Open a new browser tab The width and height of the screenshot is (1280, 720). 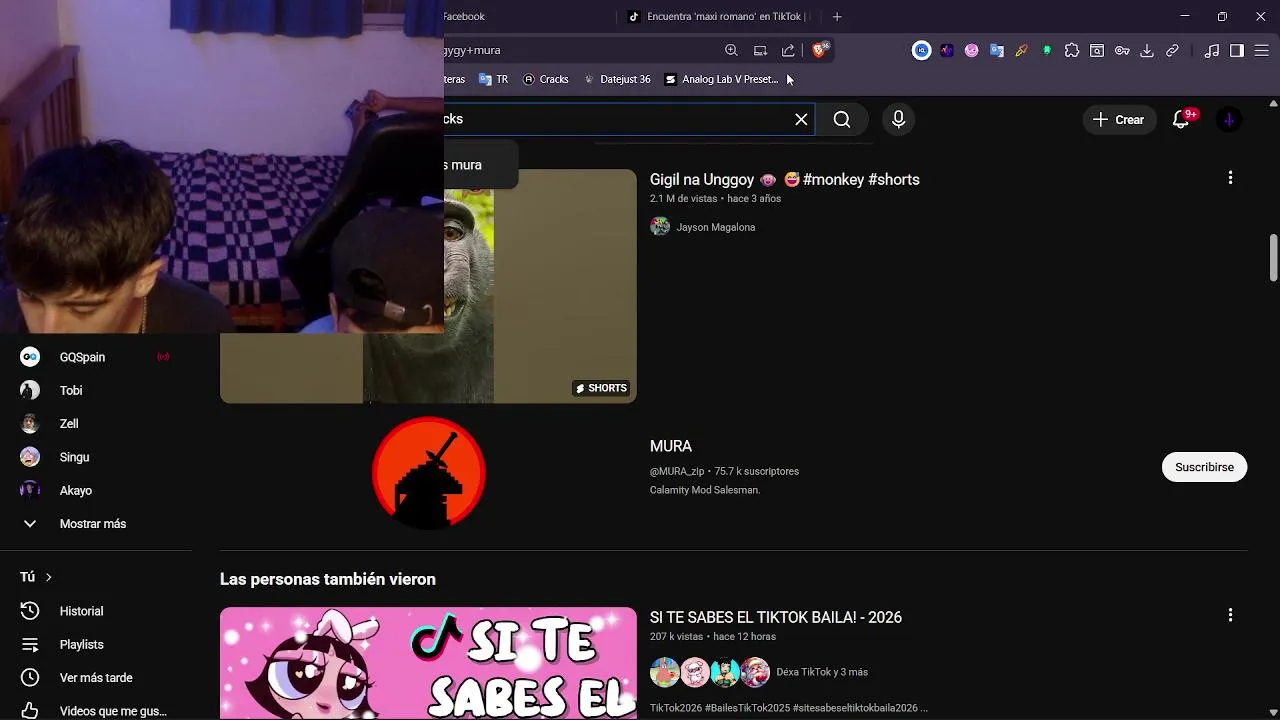[837, 16]
